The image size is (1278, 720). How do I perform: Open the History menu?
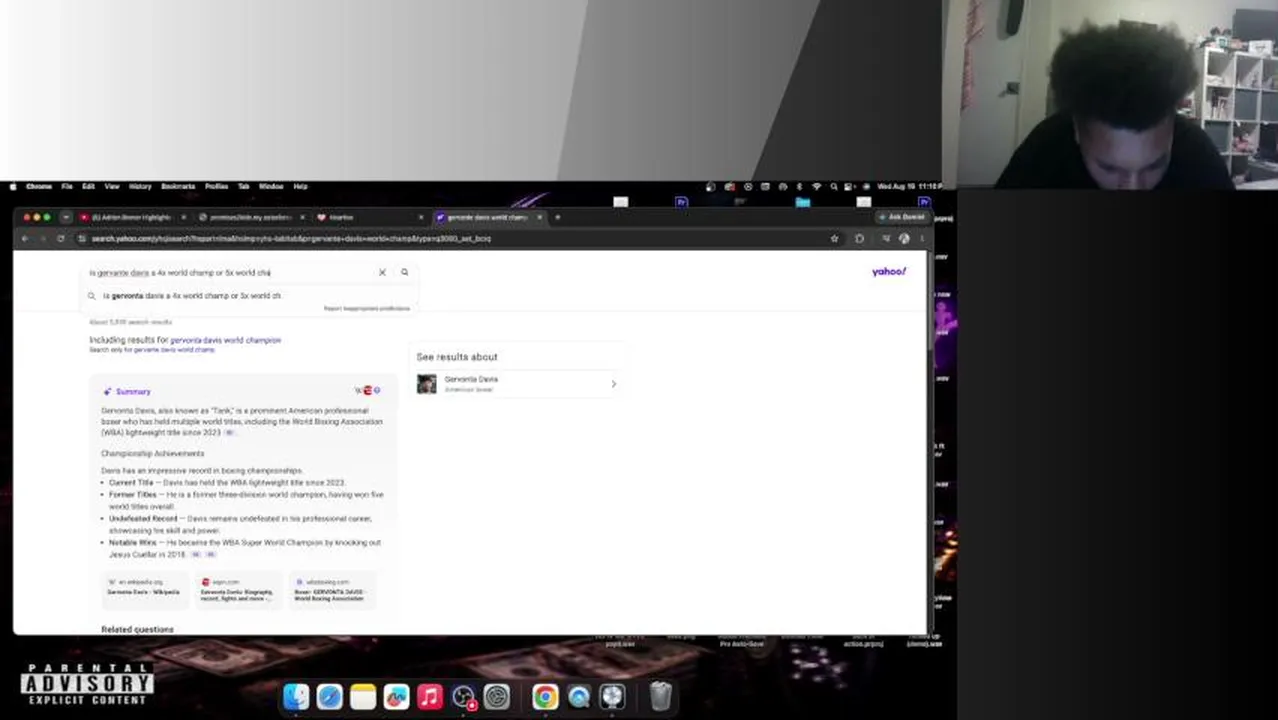click(139, 186)
